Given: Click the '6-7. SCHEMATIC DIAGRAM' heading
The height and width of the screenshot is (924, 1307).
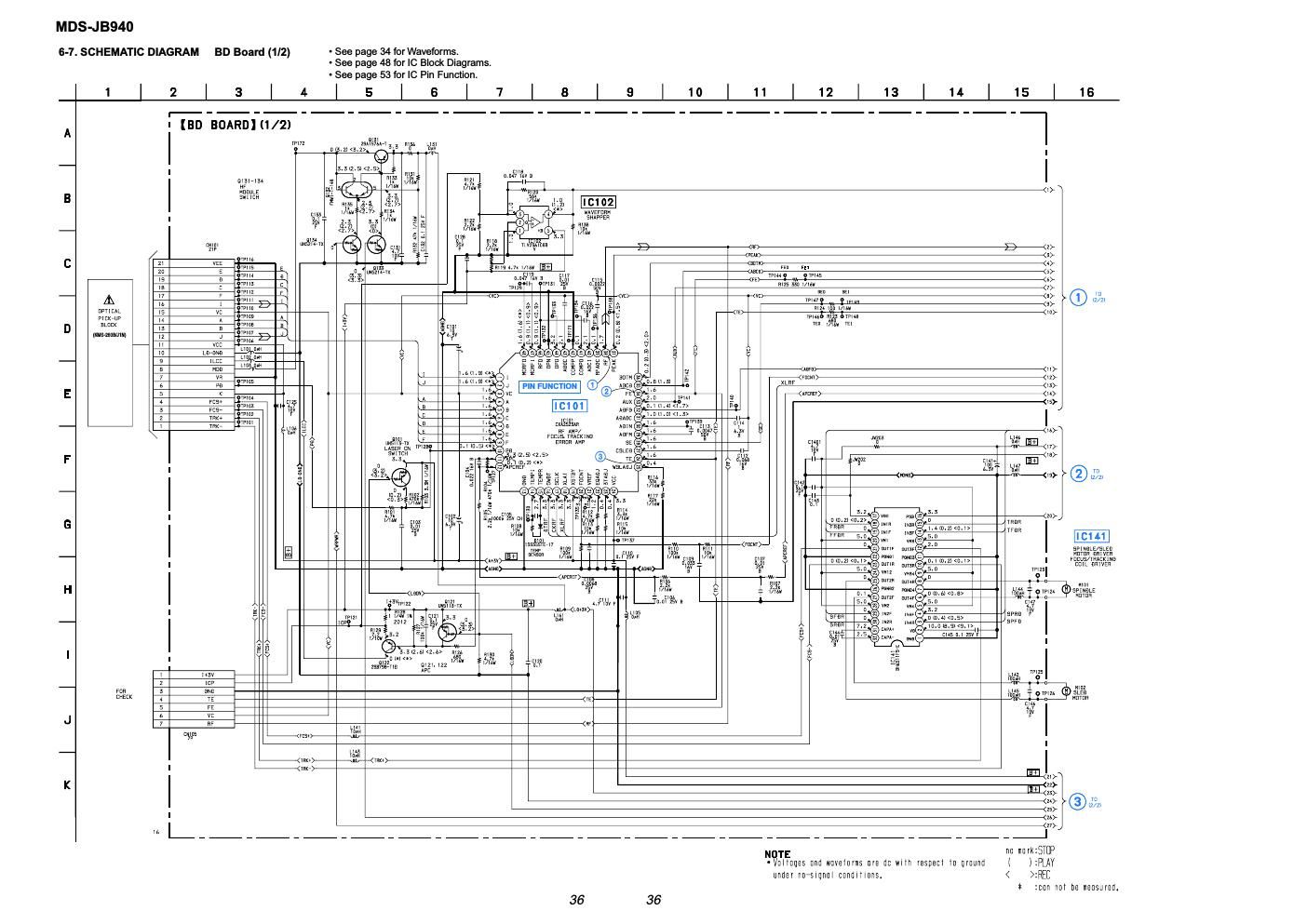Looking at the screenshot, I should tap(128, 52).
